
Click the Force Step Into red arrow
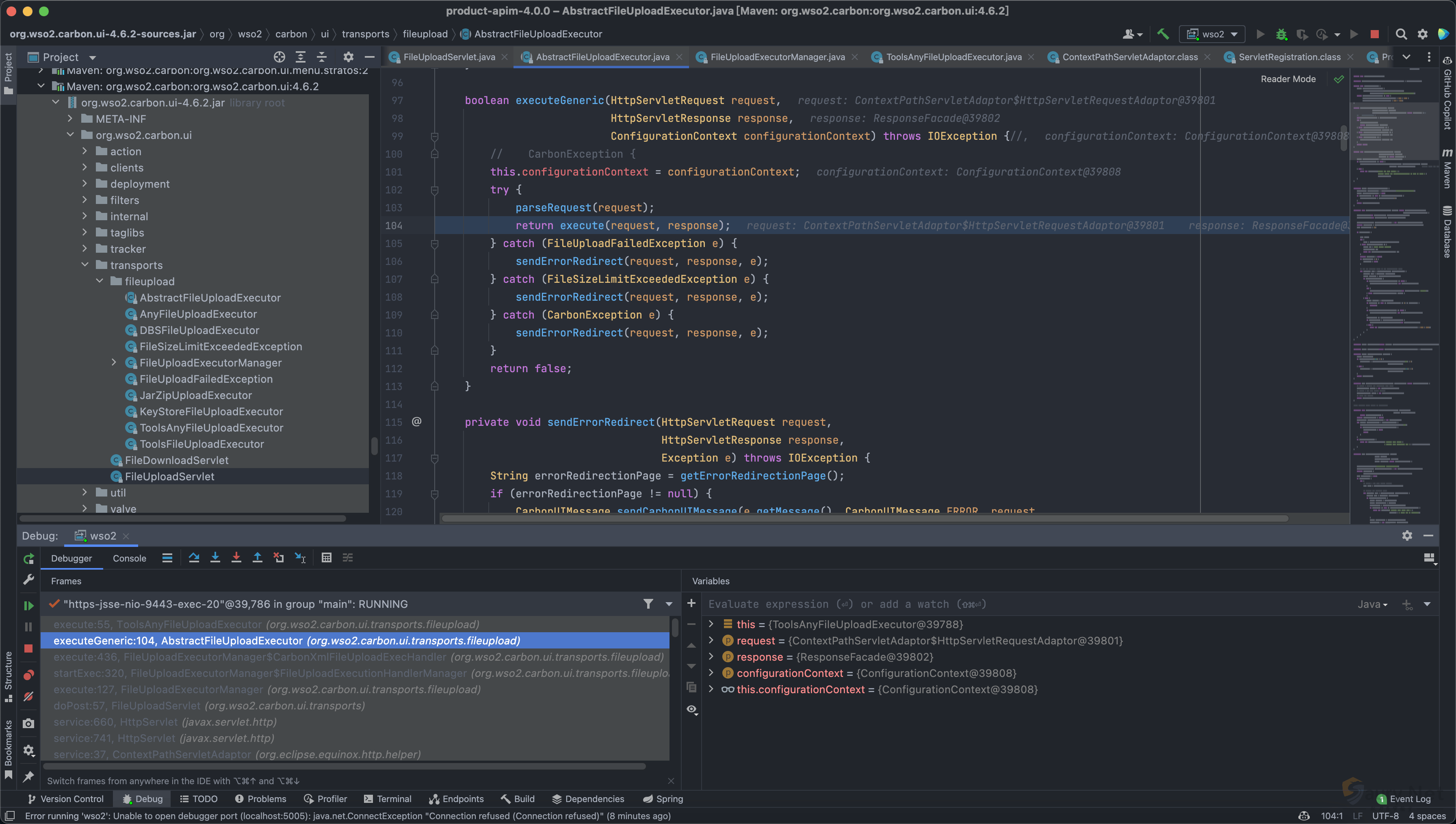point(236,558)
